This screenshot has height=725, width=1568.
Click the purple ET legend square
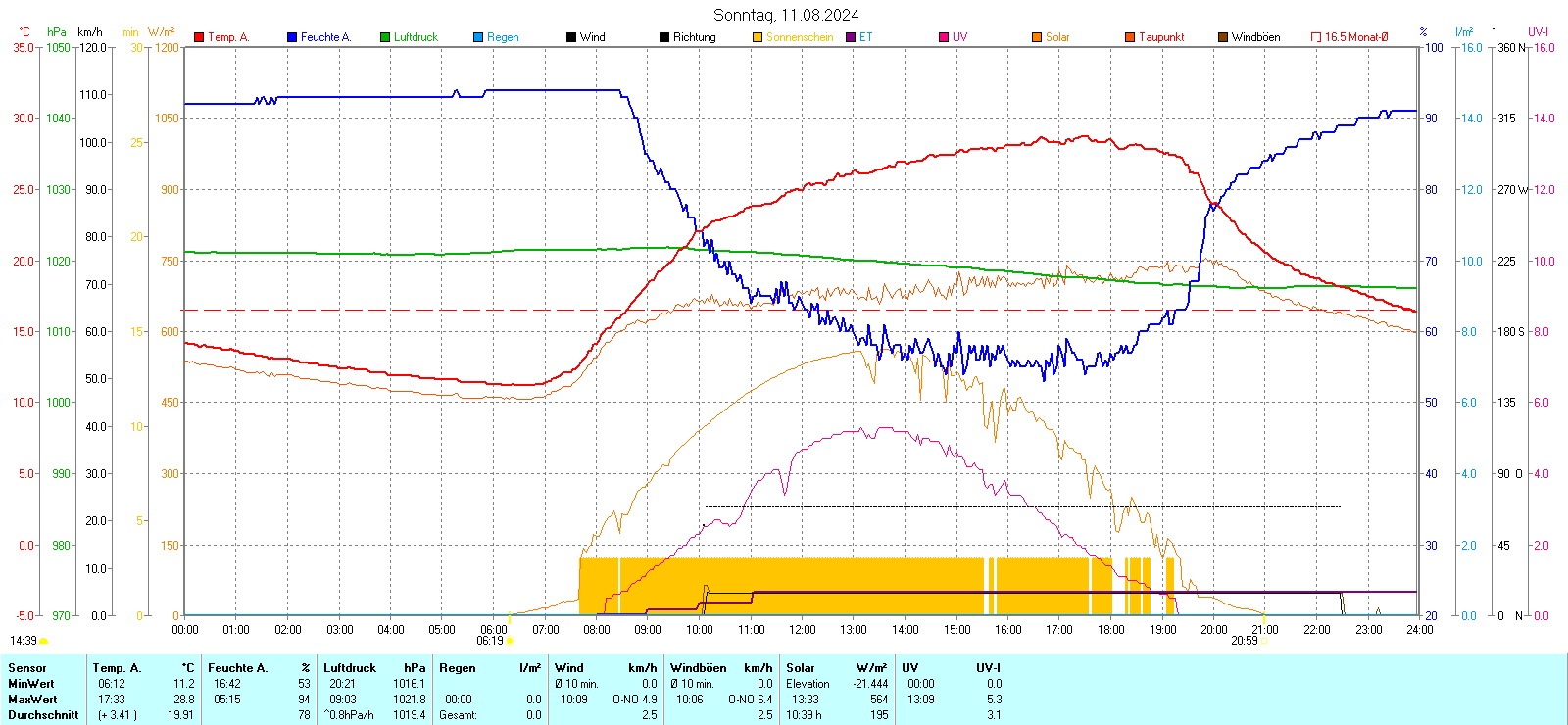pos(851,37)
